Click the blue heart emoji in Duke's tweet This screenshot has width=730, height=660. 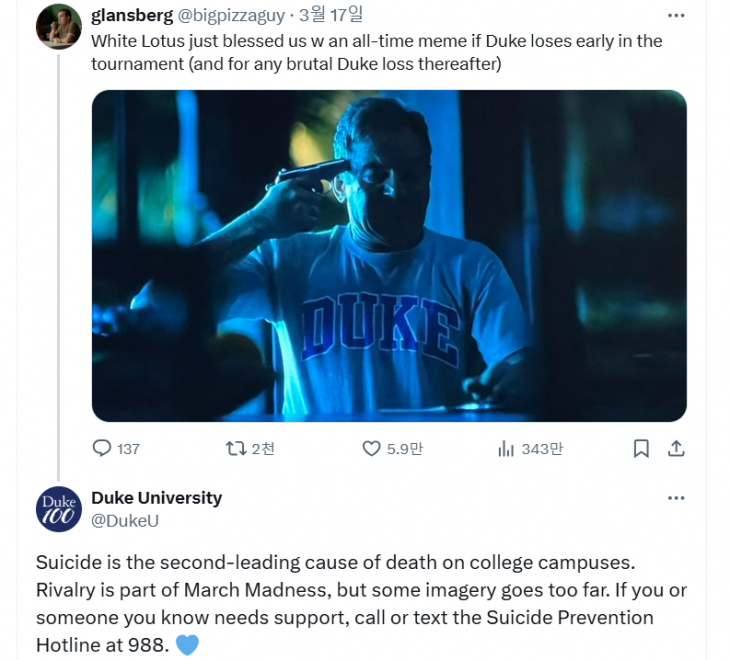coord(187,644)
